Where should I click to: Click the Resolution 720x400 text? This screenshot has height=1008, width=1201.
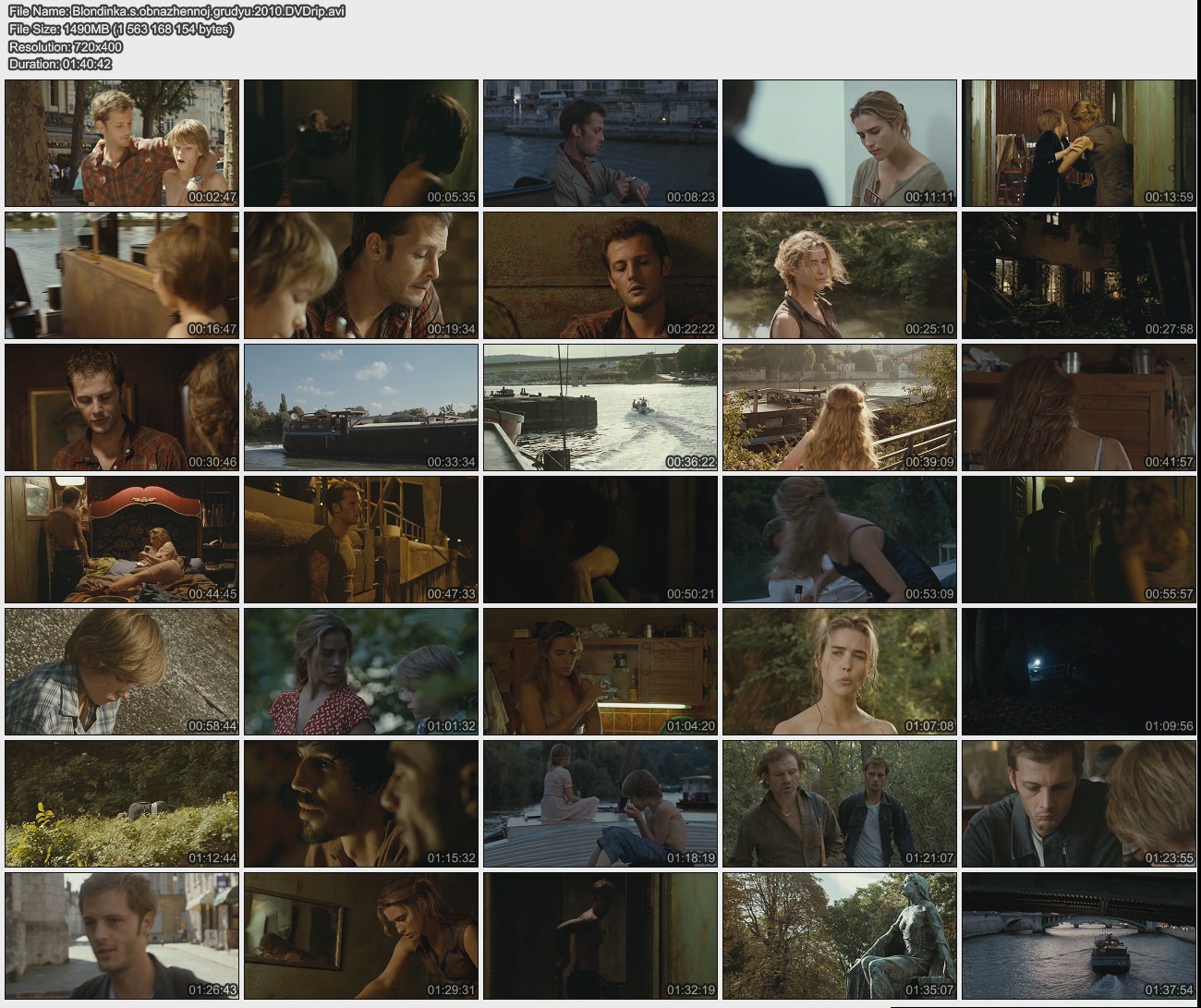65,47
